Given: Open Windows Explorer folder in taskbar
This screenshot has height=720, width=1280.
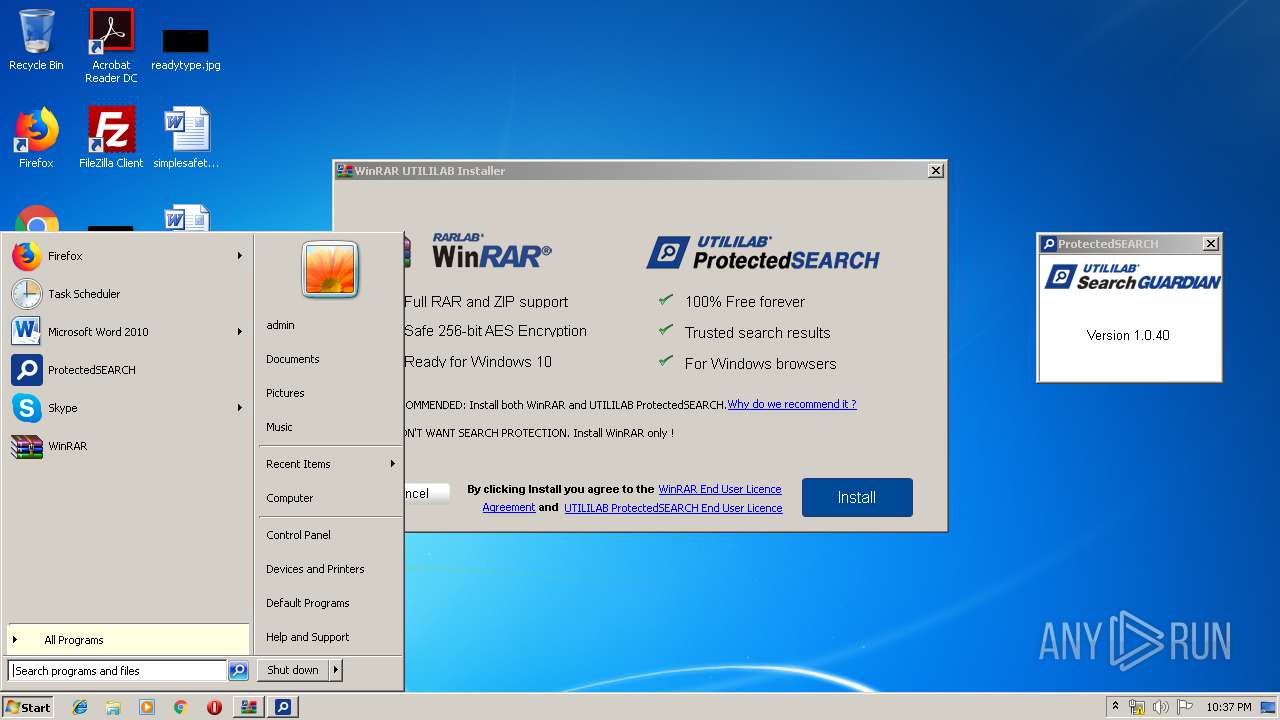Looking at the screenshot, I should point(113,707).
